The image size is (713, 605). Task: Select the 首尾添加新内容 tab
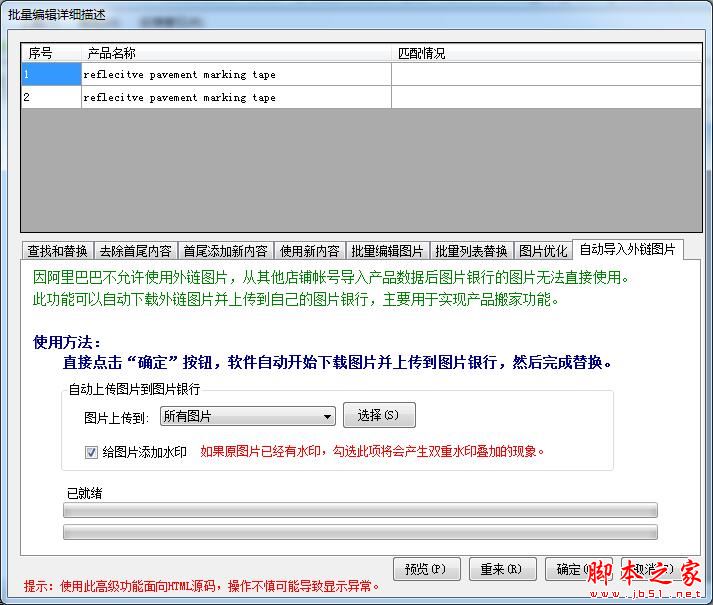[226, 251]
